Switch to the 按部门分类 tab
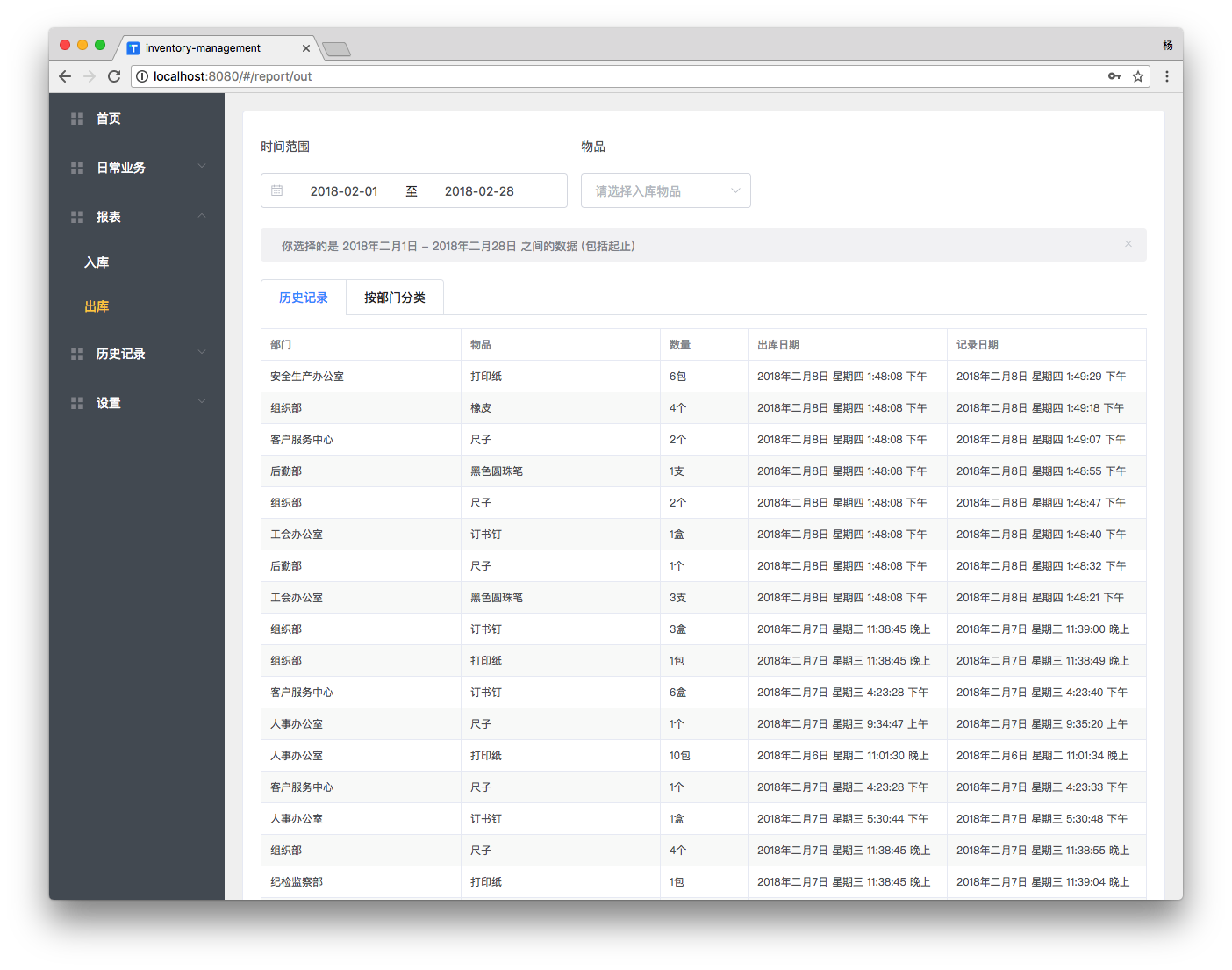Image resolution: width=1232 pixels, height=970 pixels. coord(395,298)
